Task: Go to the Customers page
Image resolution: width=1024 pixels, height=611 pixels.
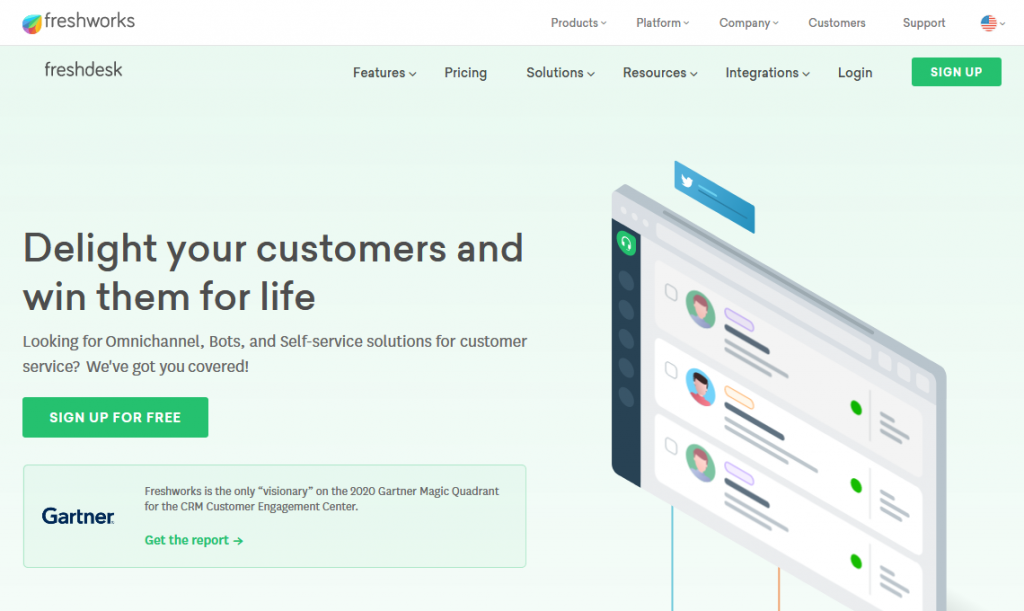Action: 837,23
